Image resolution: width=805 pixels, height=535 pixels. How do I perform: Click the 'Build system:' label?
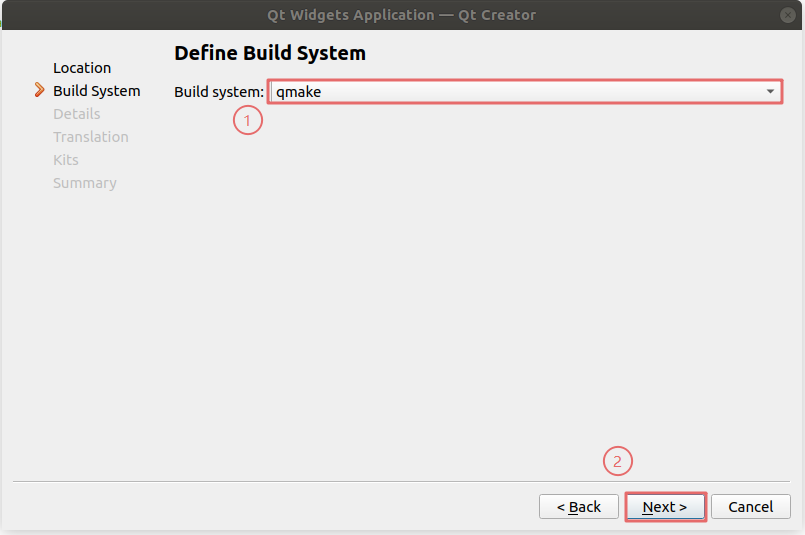click(219, 92)
